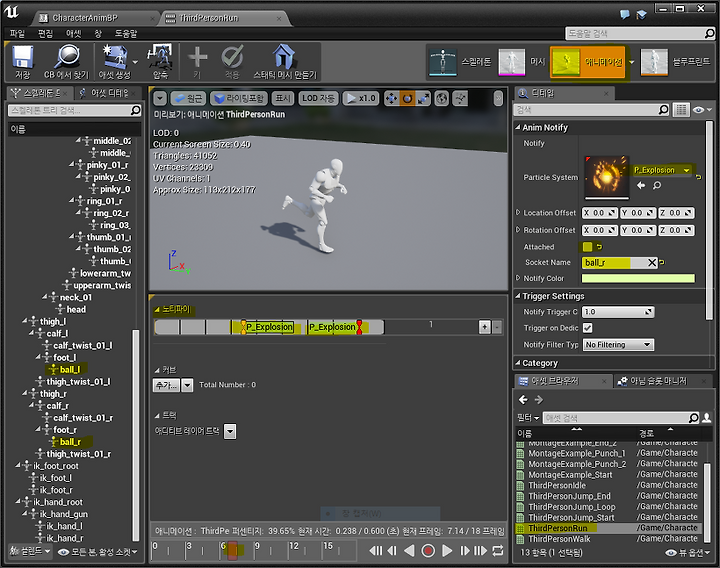720x568 pixels.
Task: Click the 표시 show button
Action: pos(283,98)
